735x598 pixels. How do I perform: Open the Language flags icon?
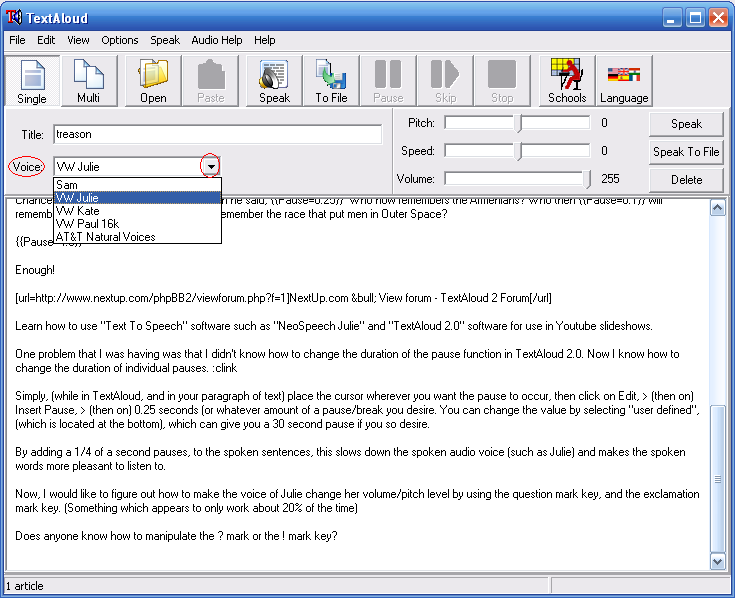(624, 81)
